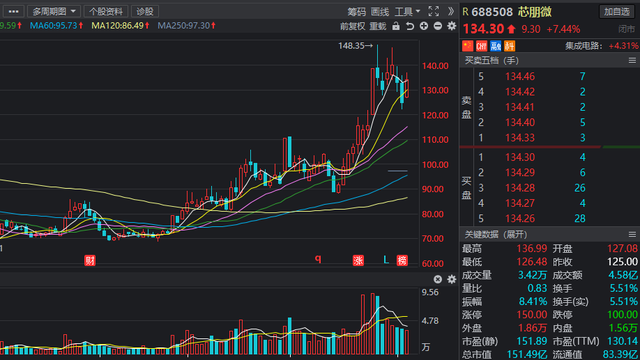This screenshot has width=640, height=360.
Task: Expand the 关键数据 section menu
Action: pyautogui.click(x=632, y=234)
